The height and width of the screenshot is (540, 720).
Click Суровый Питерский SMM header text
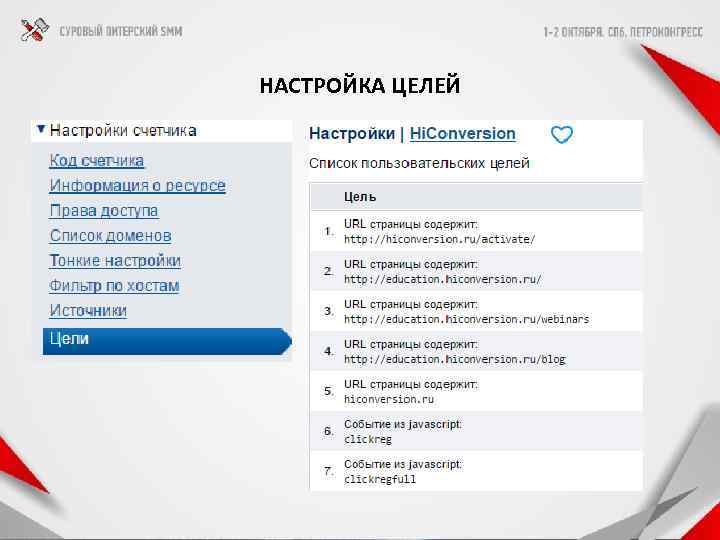coord(121,31)
